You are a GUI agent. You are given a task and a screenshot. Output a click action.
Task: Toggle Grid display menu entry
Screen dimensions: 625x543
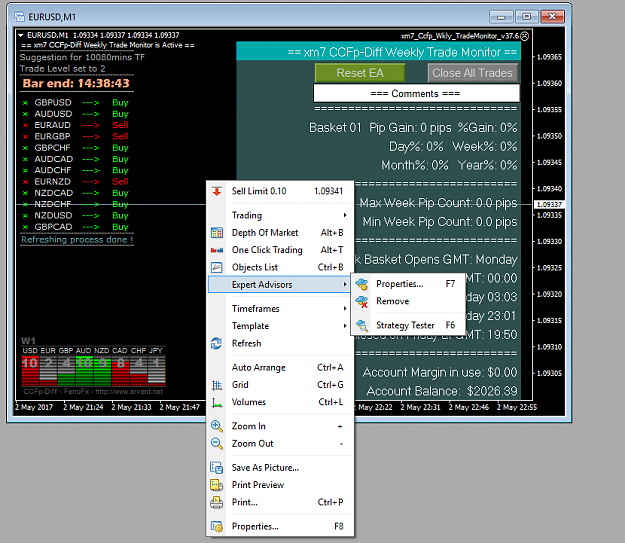point(280,385)
